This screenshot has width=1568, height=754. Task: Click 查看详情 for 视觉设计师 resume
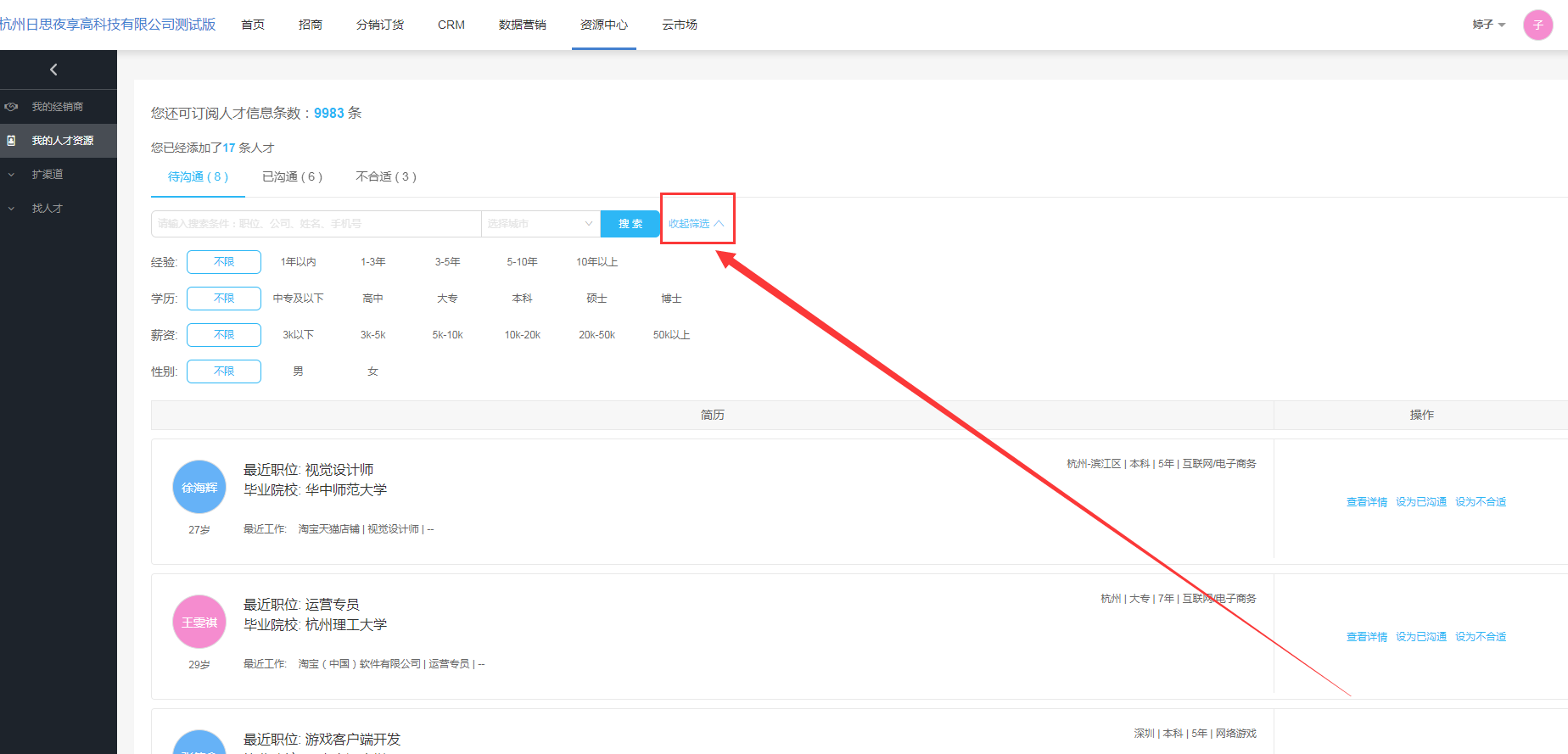click(1366, 502)
